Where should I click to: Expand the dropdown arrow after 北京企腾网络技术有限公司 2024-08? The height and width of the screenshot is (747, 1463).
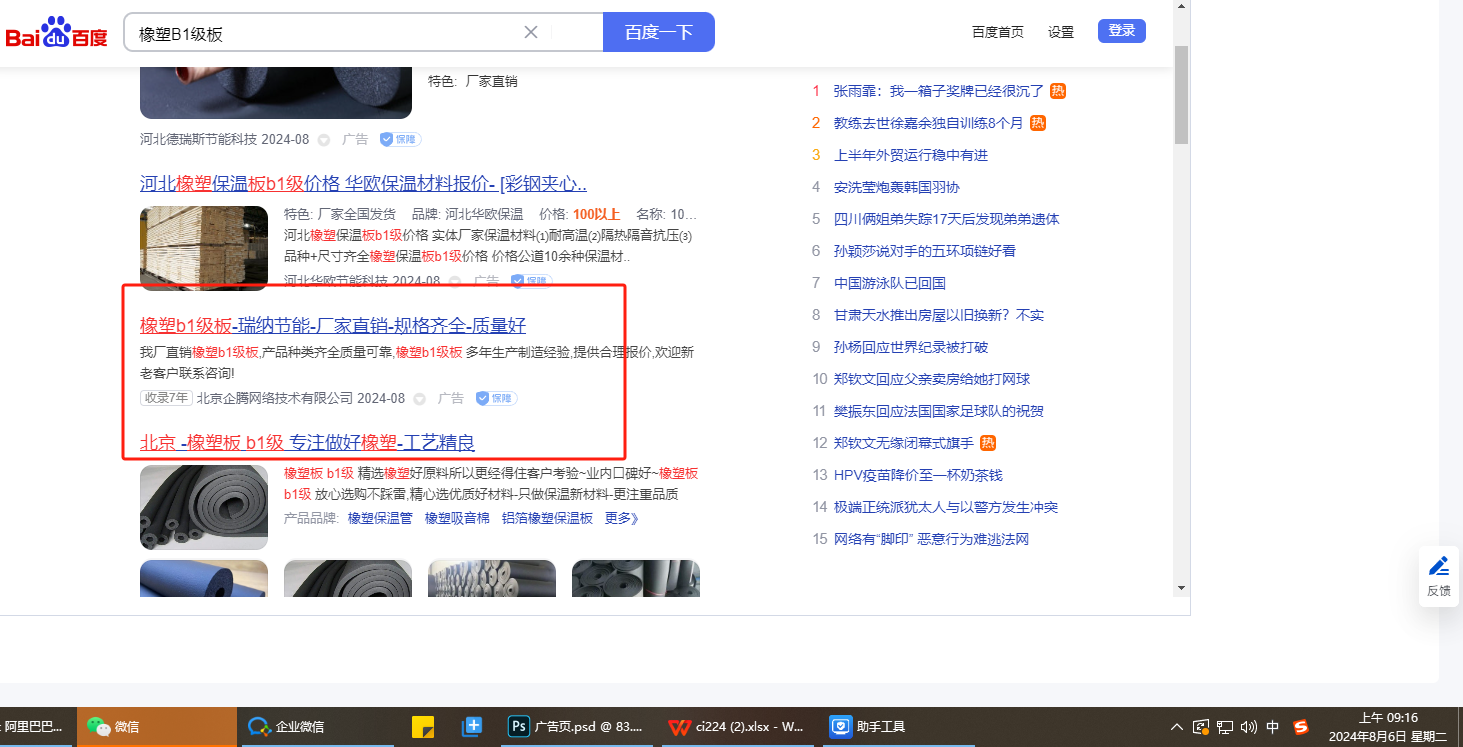coord(420,399)
